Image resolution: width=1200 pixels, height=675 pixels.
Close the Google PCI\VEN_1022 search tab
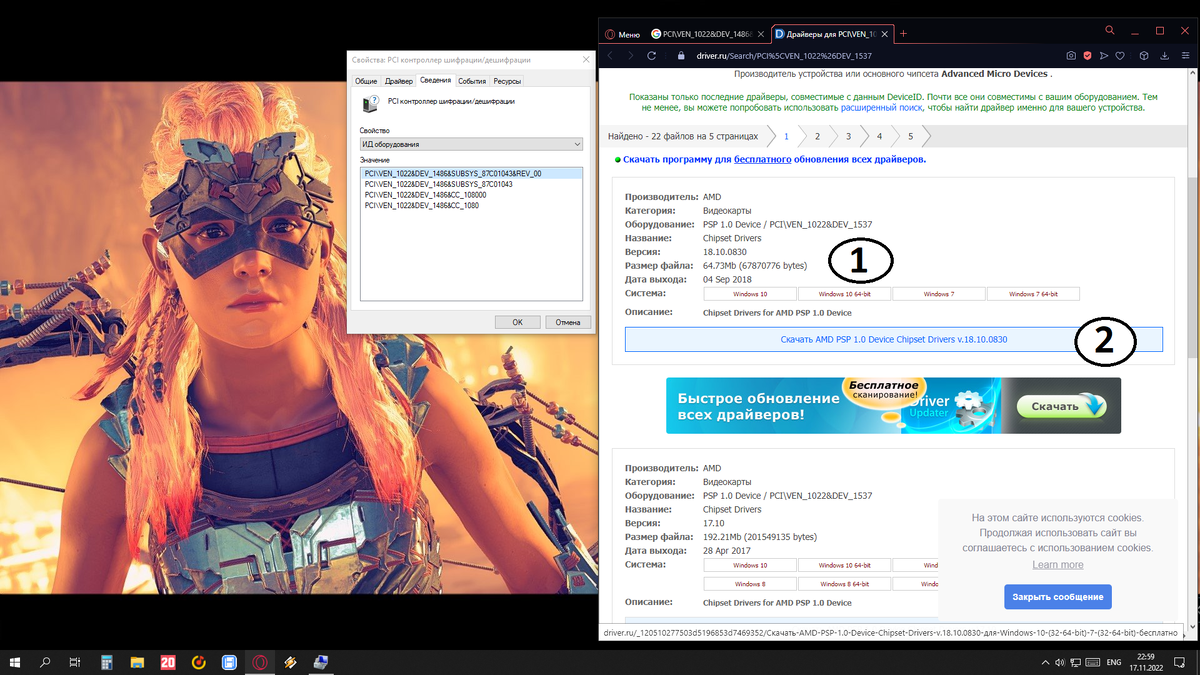pos(761,33)
